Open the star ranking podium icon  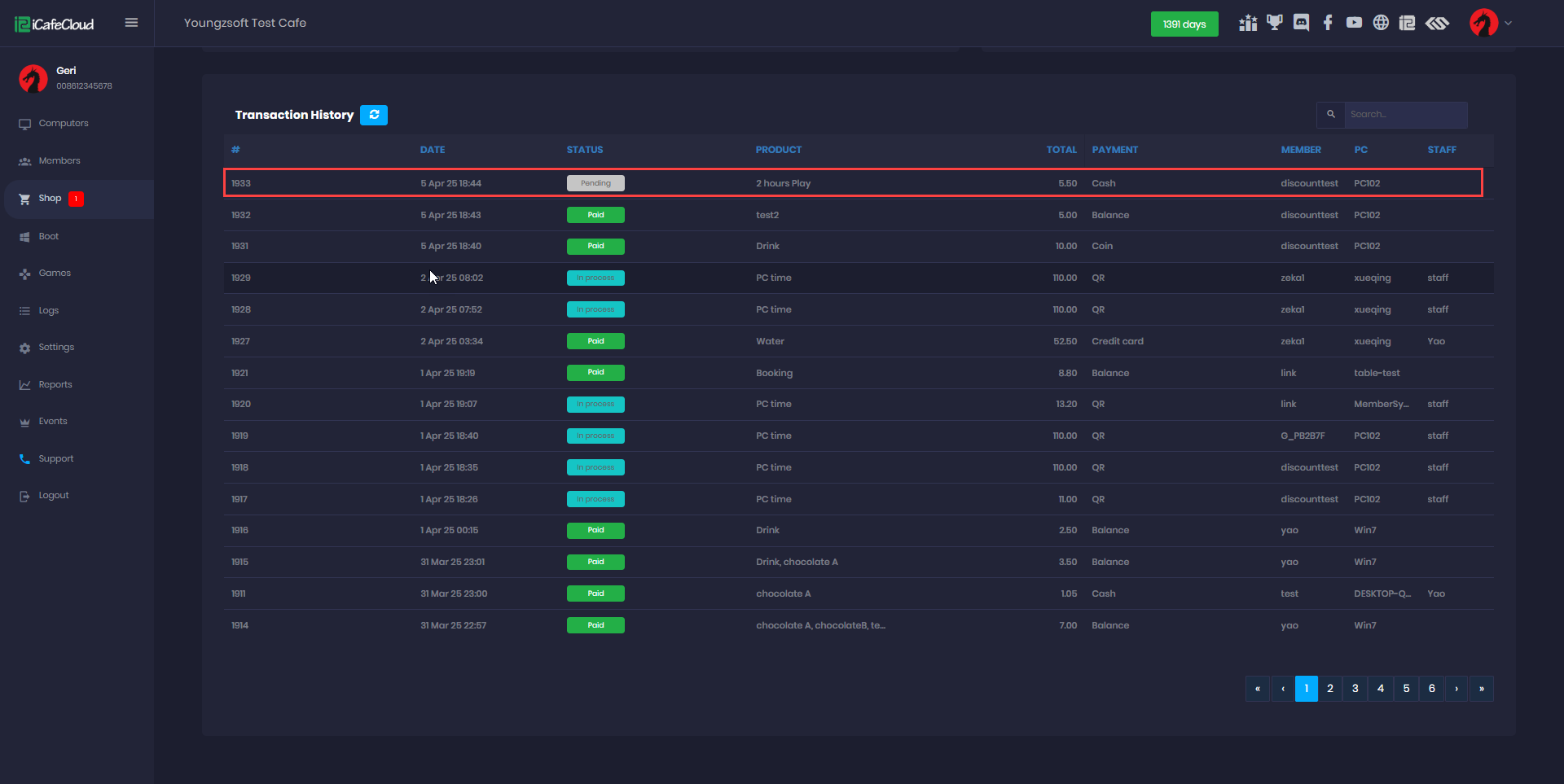tap(1248, 23)
